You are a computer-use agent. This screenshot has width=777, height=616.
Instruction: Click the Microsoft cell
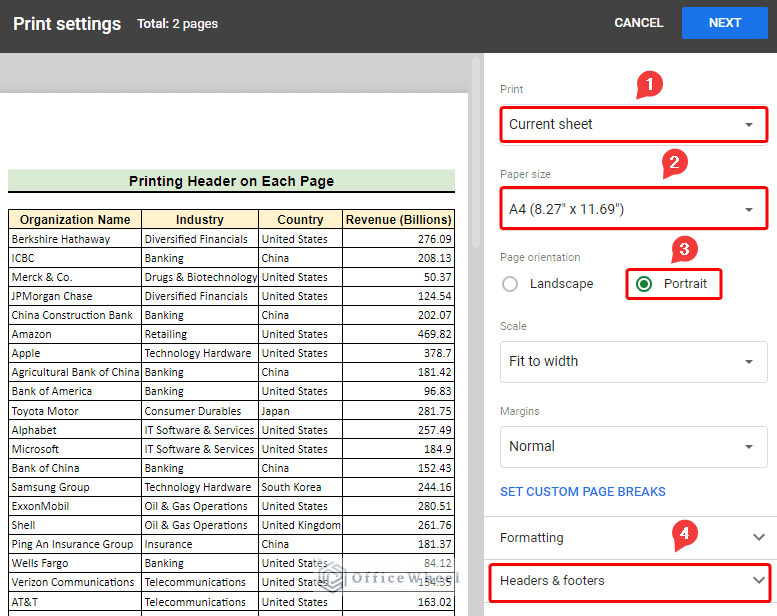click(75, 449)
